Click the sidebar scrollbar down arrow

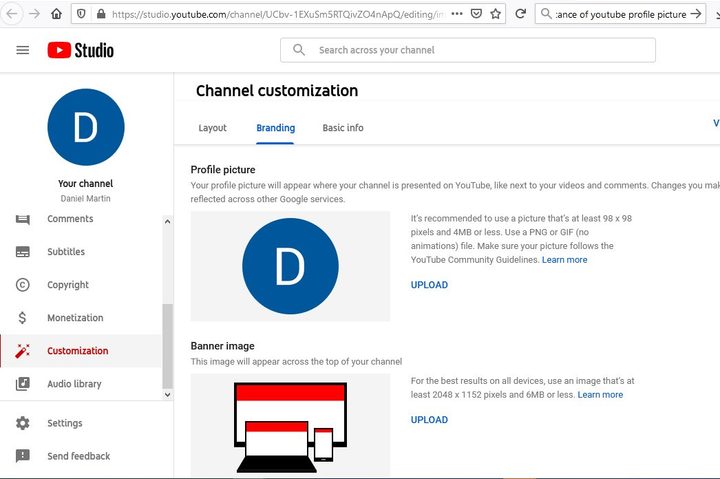pyautogui.click(x=168, y=394)
